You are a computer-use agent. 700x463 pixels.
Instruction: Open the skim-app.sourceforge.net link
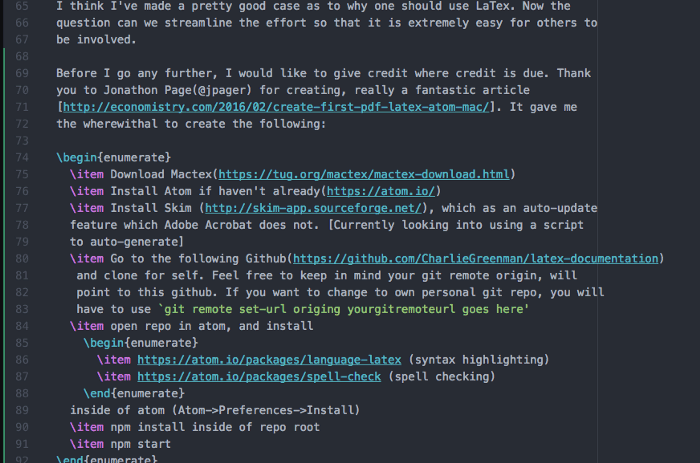[x=313, y=209]
